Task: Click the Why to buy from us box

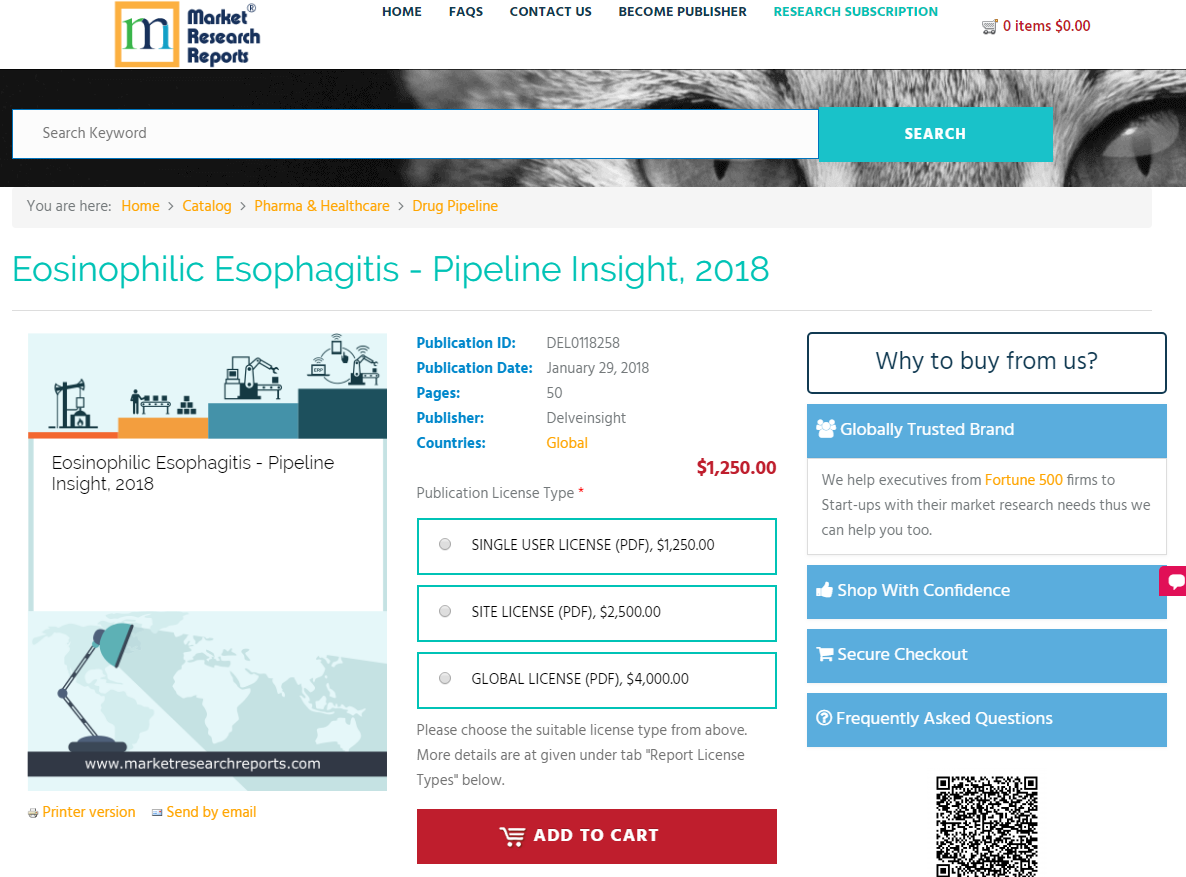Action: click(986, 362)
